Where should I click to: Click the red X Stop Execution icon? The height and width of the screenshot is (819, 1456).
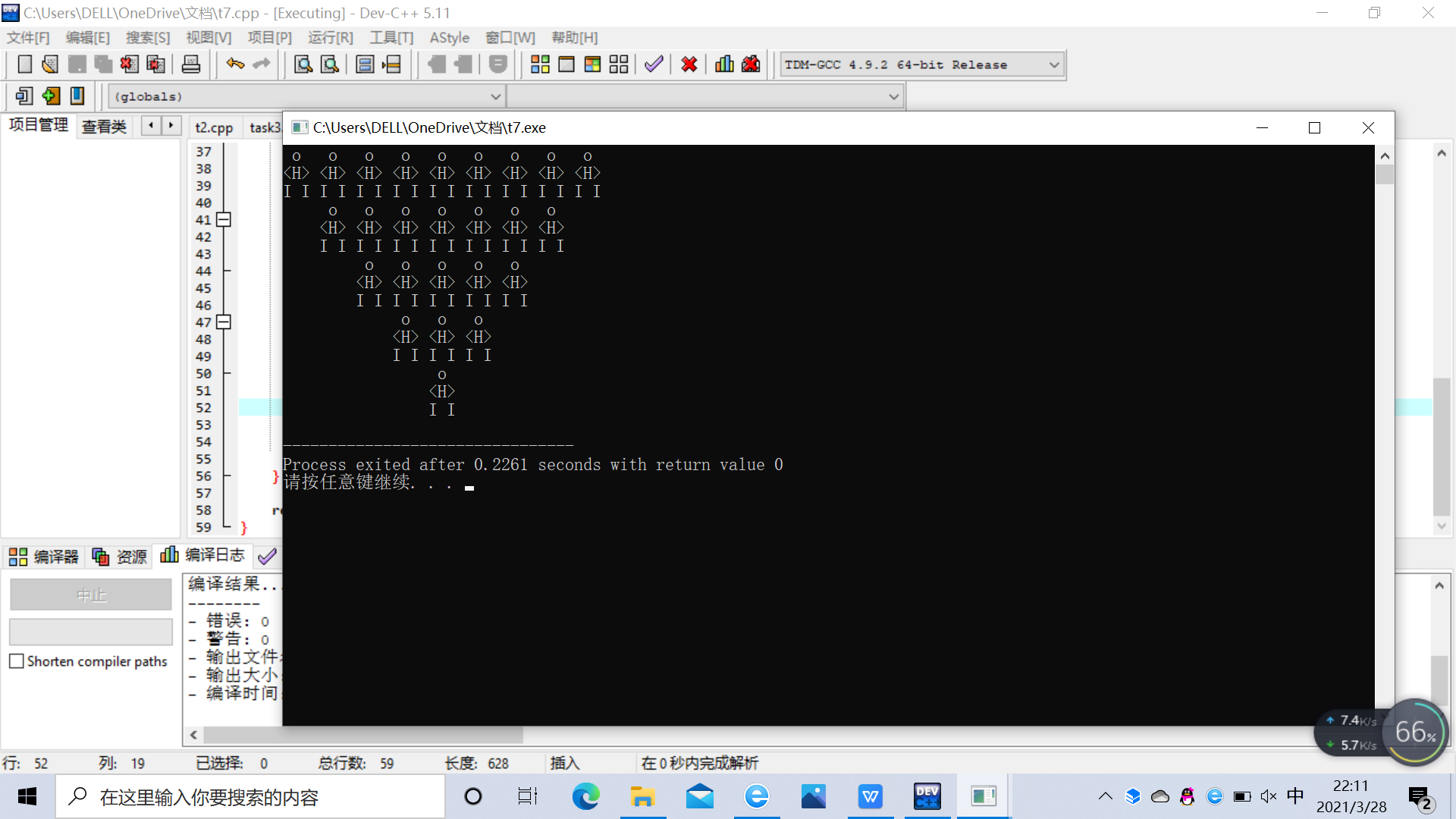tap(689, 64)
